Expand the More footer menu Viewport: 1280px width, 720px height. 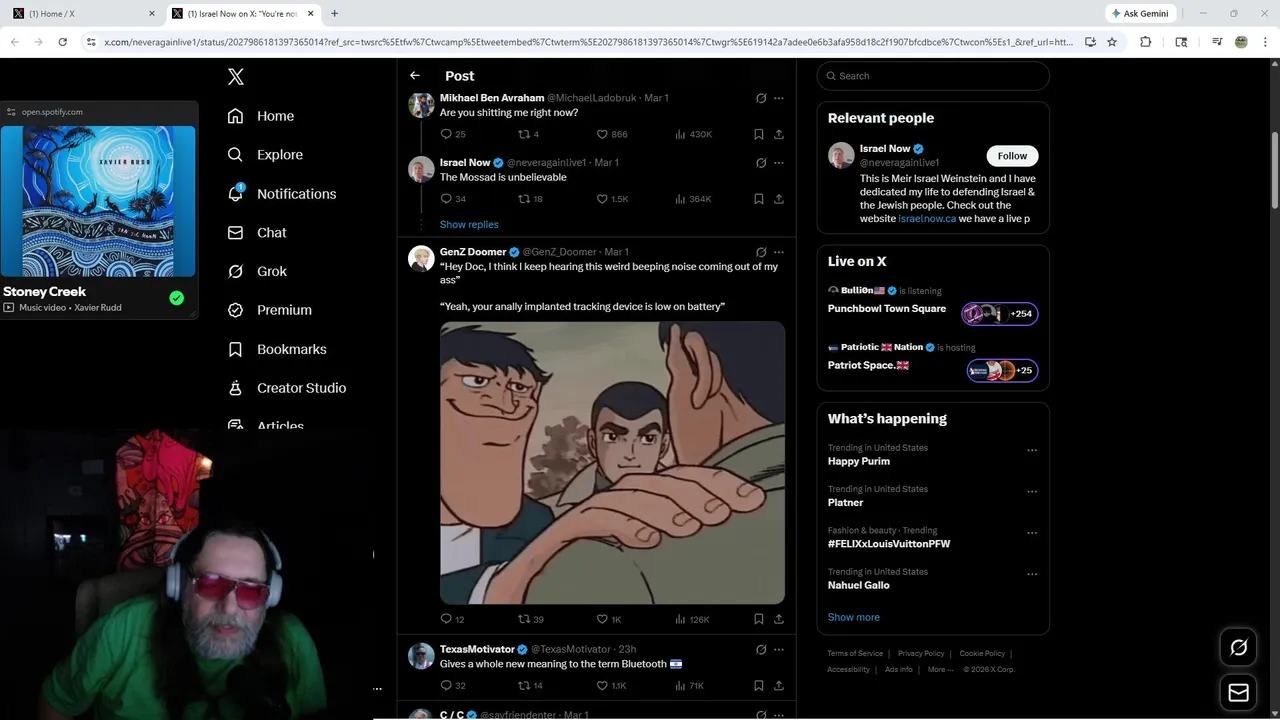tap(940, 670)
